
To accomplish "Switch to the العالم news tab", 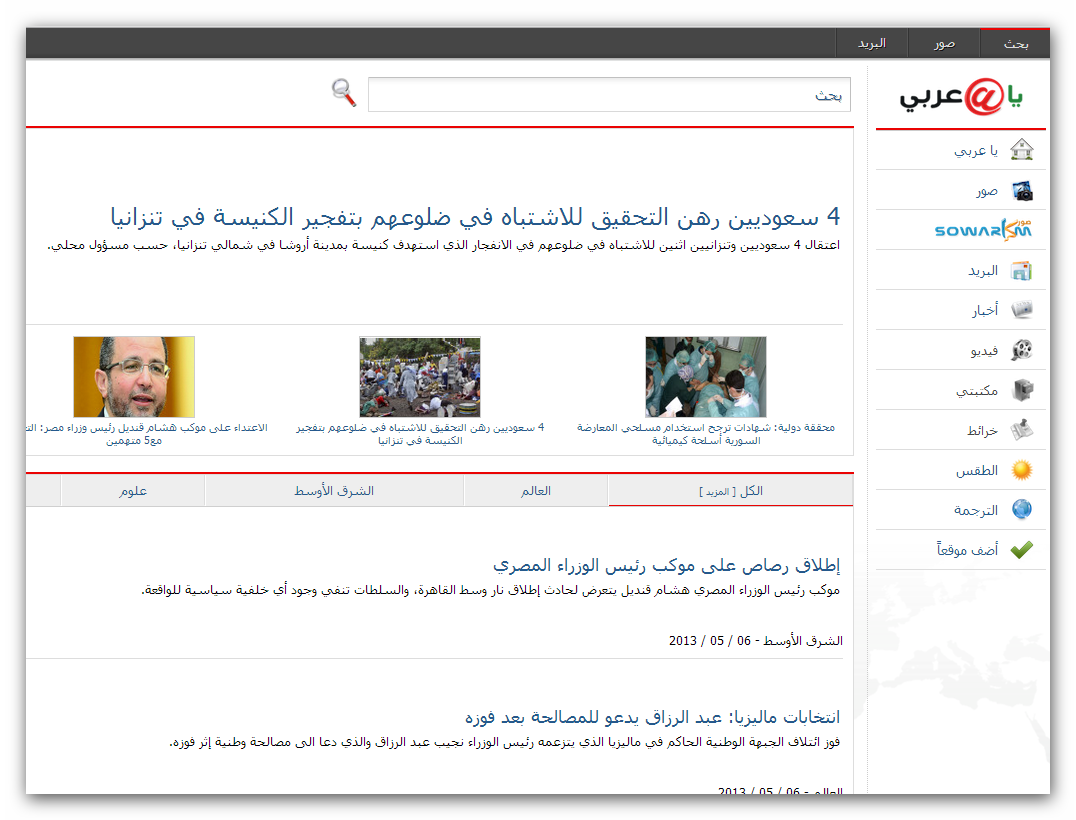I will pyautogui.click(x=536, y=491).
